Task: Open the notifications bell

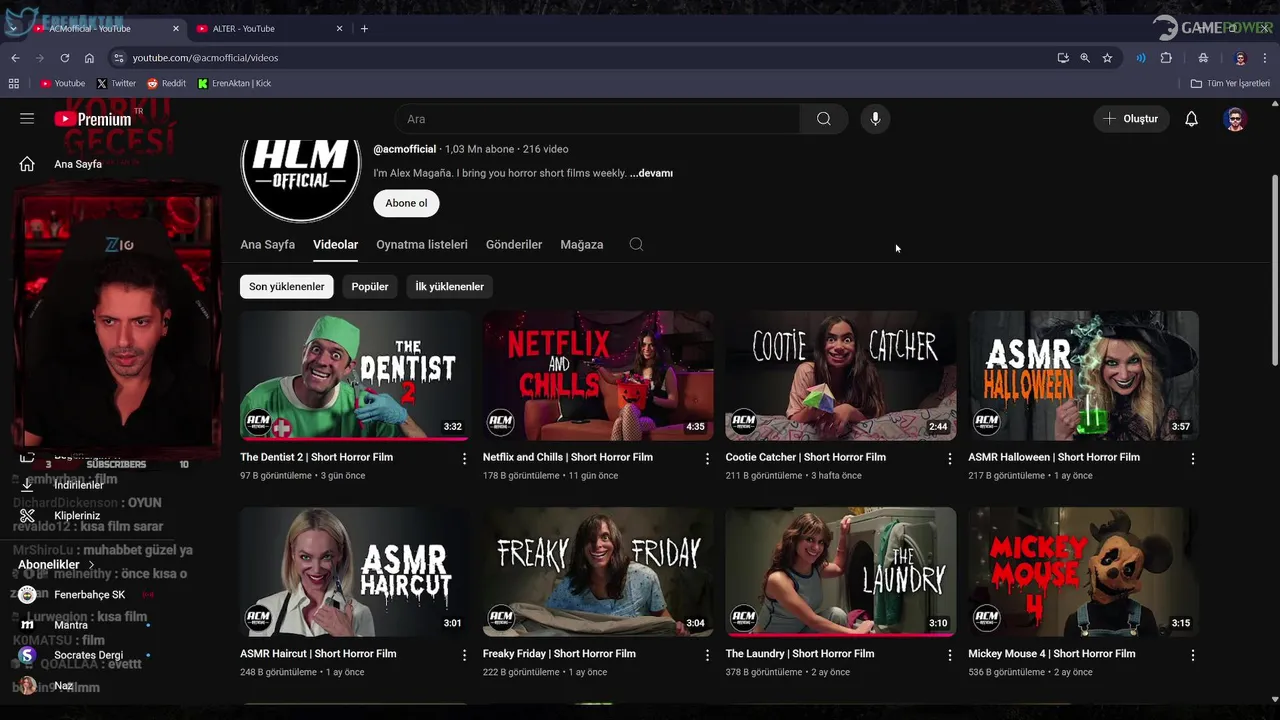Action: (1191, 119)
